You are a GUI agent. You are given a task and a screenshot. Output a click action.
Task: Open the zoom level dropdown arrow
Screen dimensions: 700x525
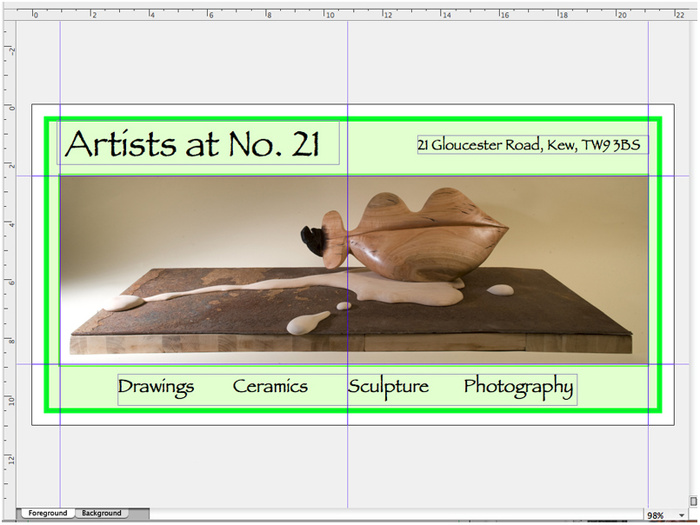(680, 515)
